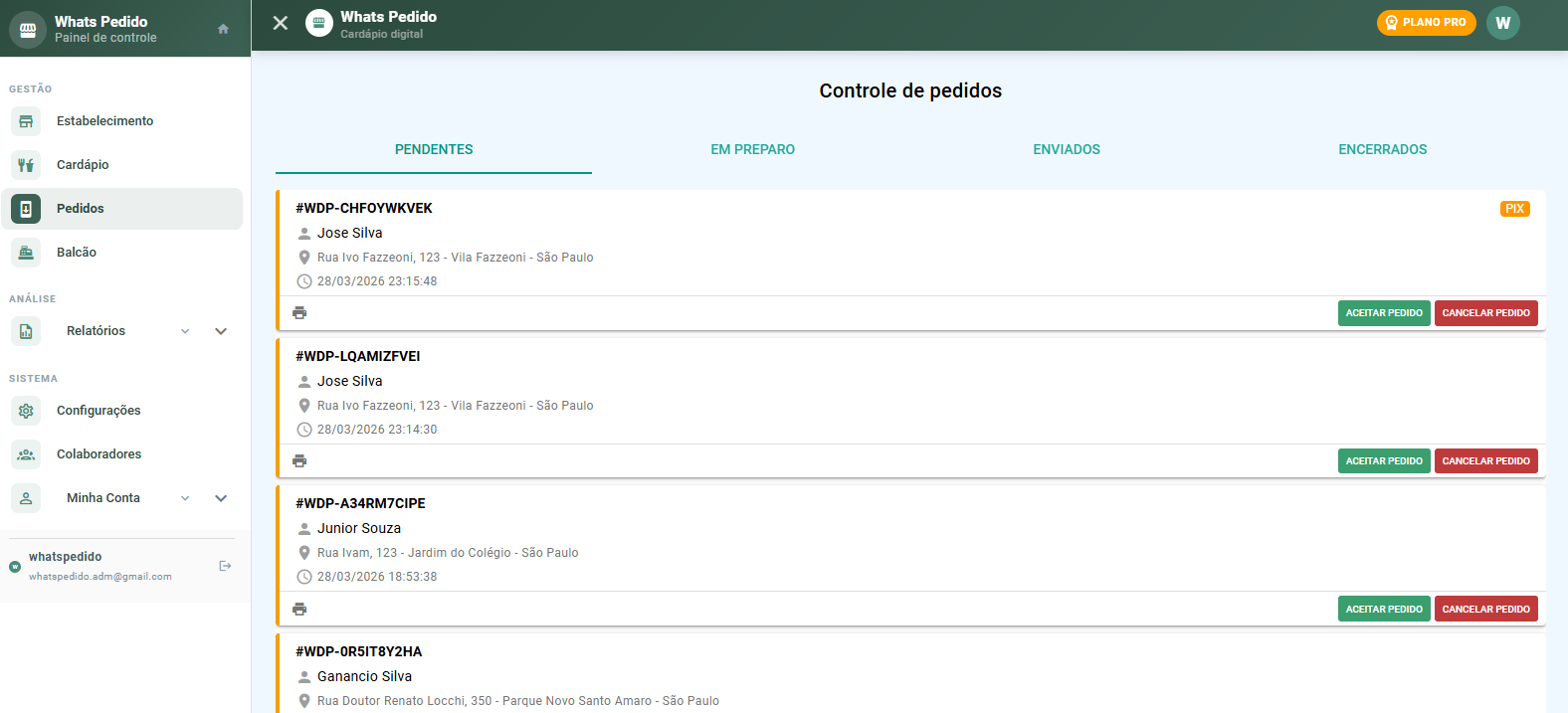The image size is (1568, 713).
Task: Click location pin next to Rua Ivam address
Action: tap(304, 553)
